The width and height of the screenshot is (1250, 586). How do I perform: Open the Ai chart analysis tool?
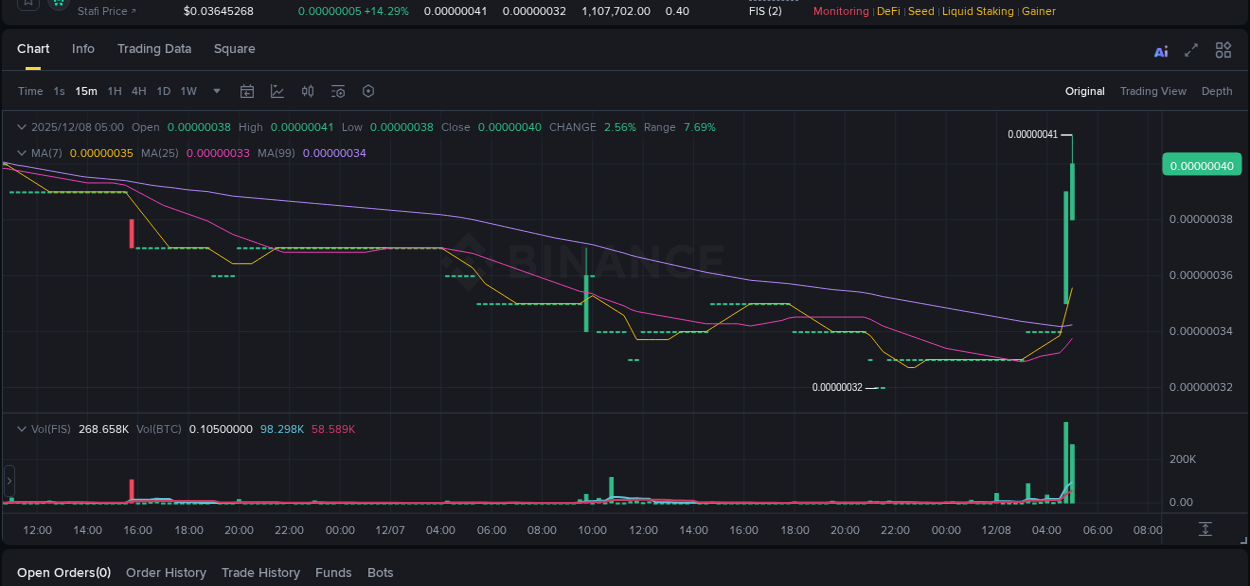point(1161,50)
